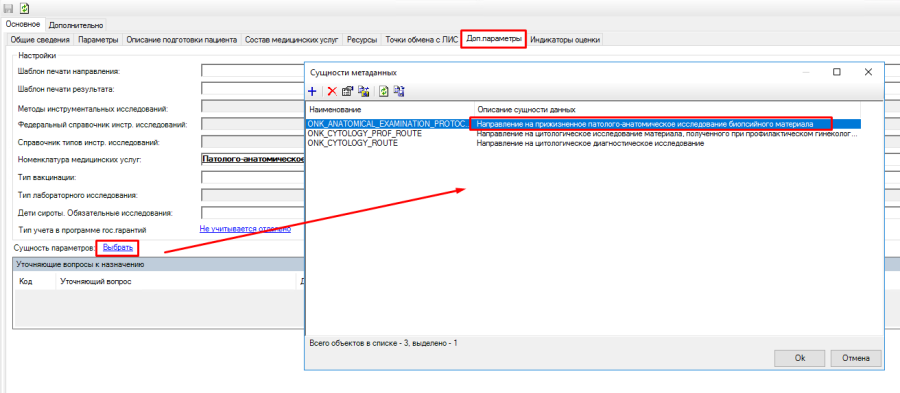
Task: Select the ONK_CYTOLOGY_PROF_ROUTE row
Action: (583, 134)
